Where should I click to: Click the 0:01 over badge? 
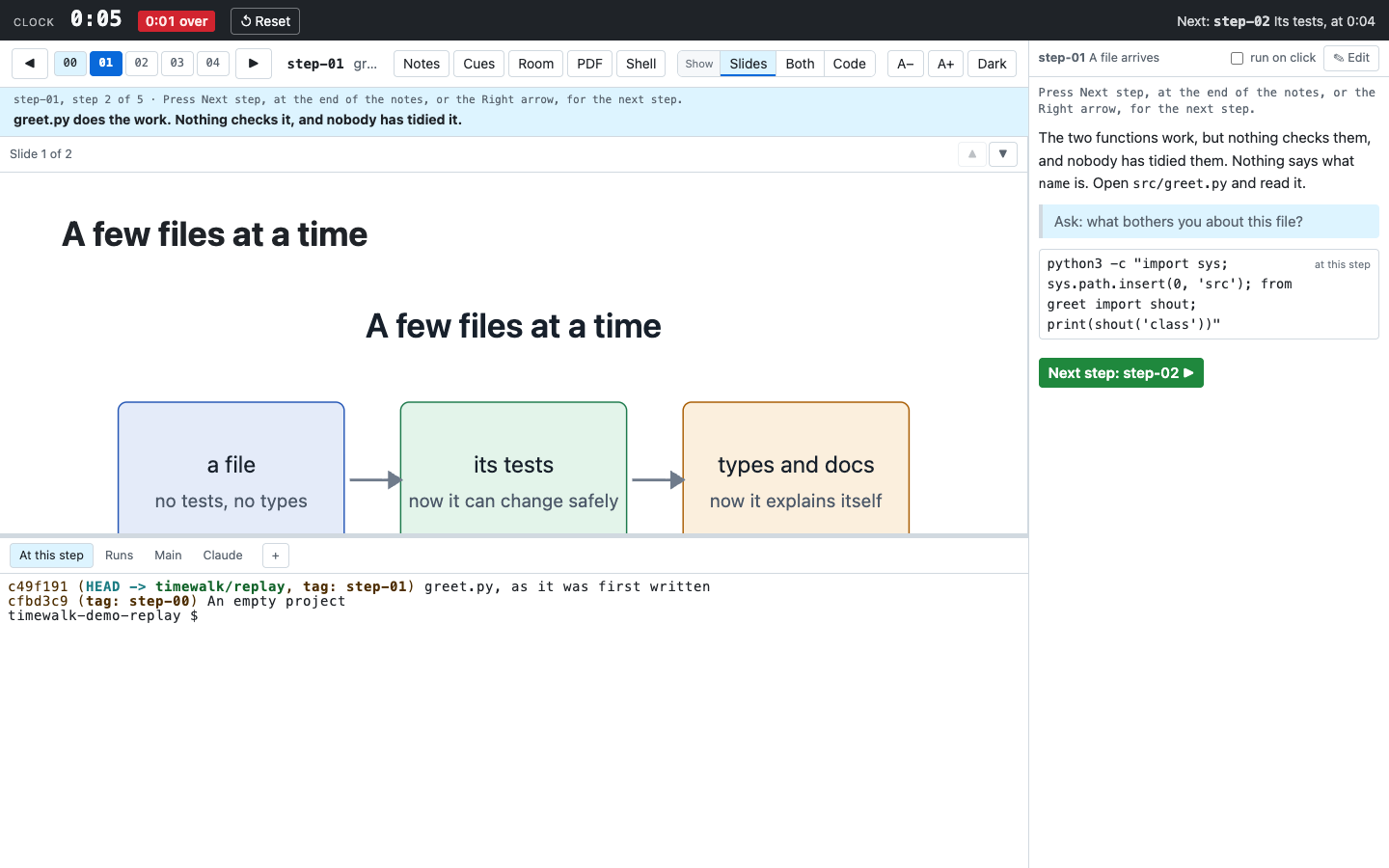(x=177, y=21)
